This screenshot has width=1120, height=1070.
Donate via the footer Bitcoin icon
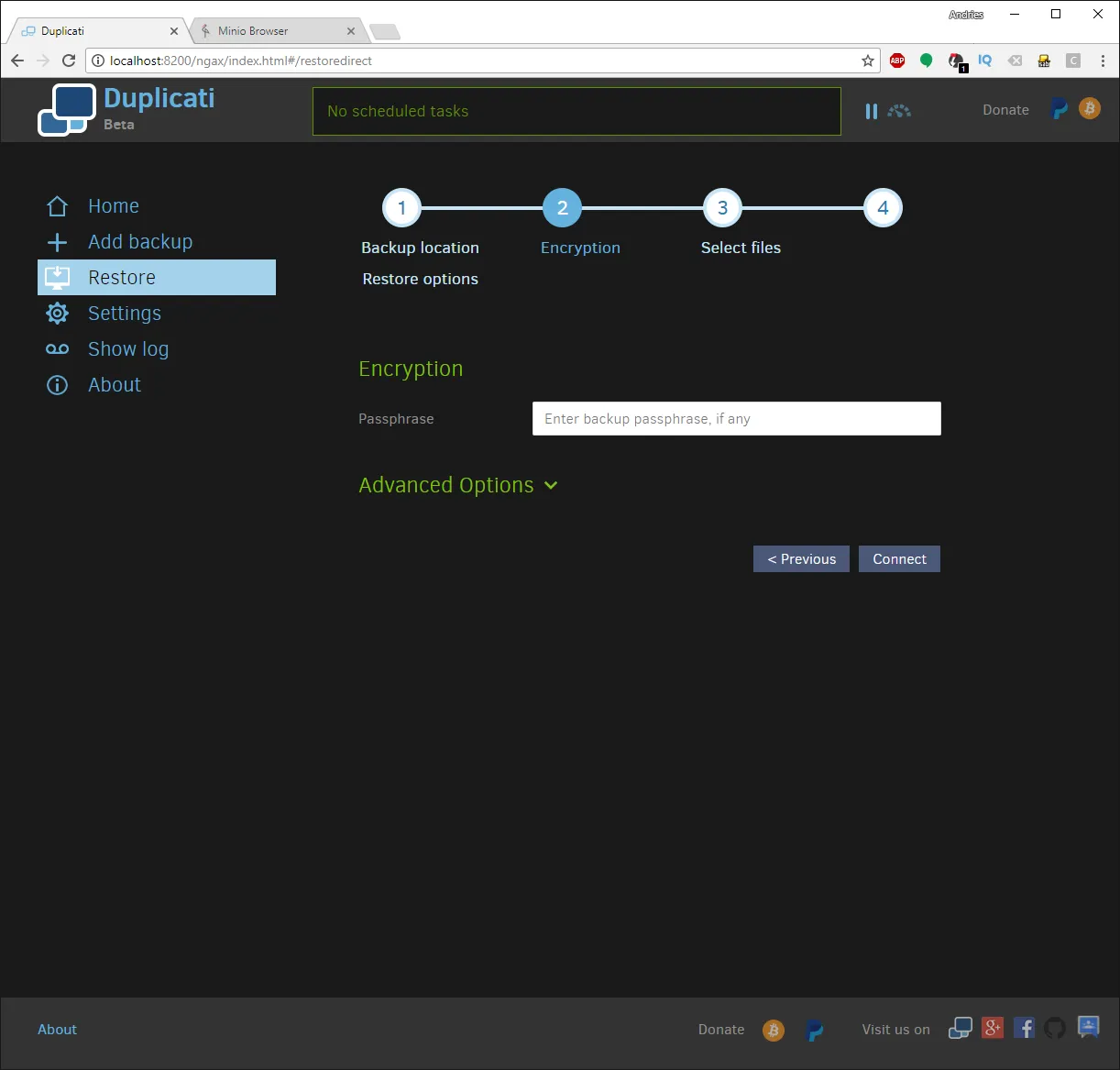point(774,1030)
